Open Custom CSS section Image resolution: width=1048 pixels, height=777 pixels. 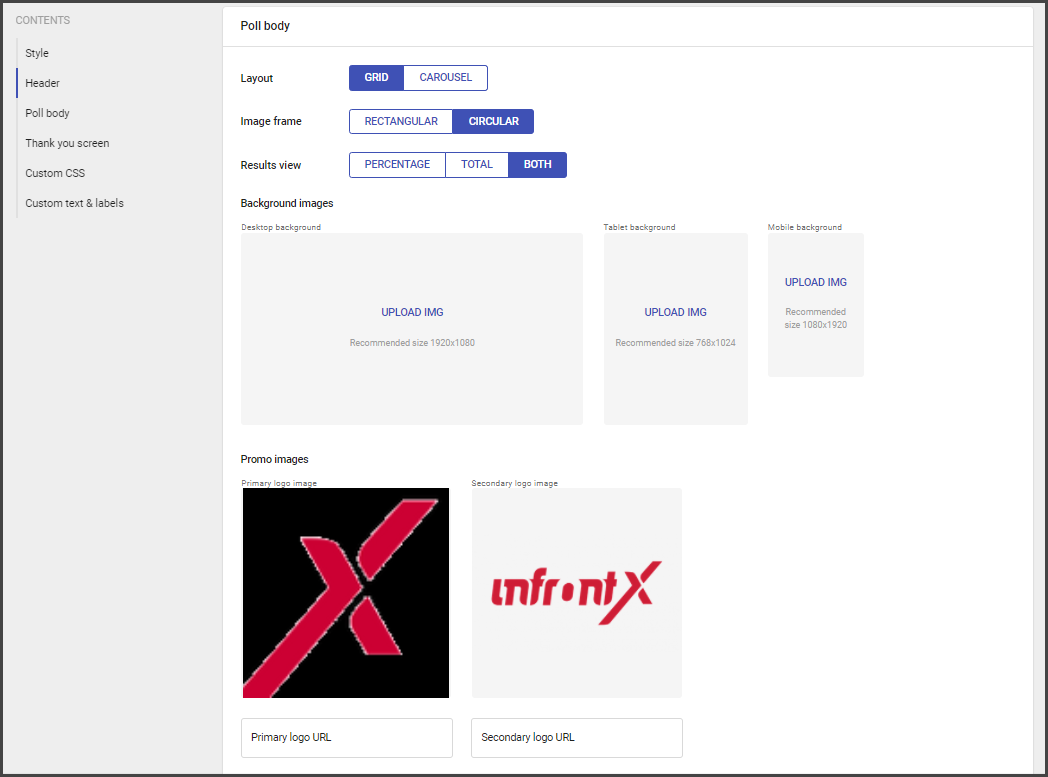[x=55, y=173]
